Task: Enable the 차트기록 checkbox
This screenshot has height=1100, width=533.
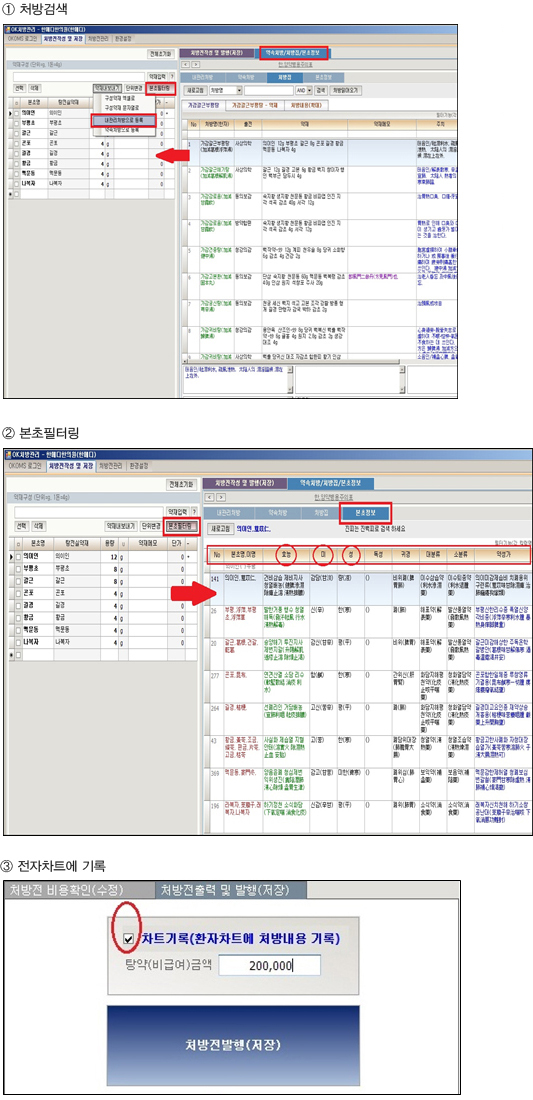Action: [128, 937]
